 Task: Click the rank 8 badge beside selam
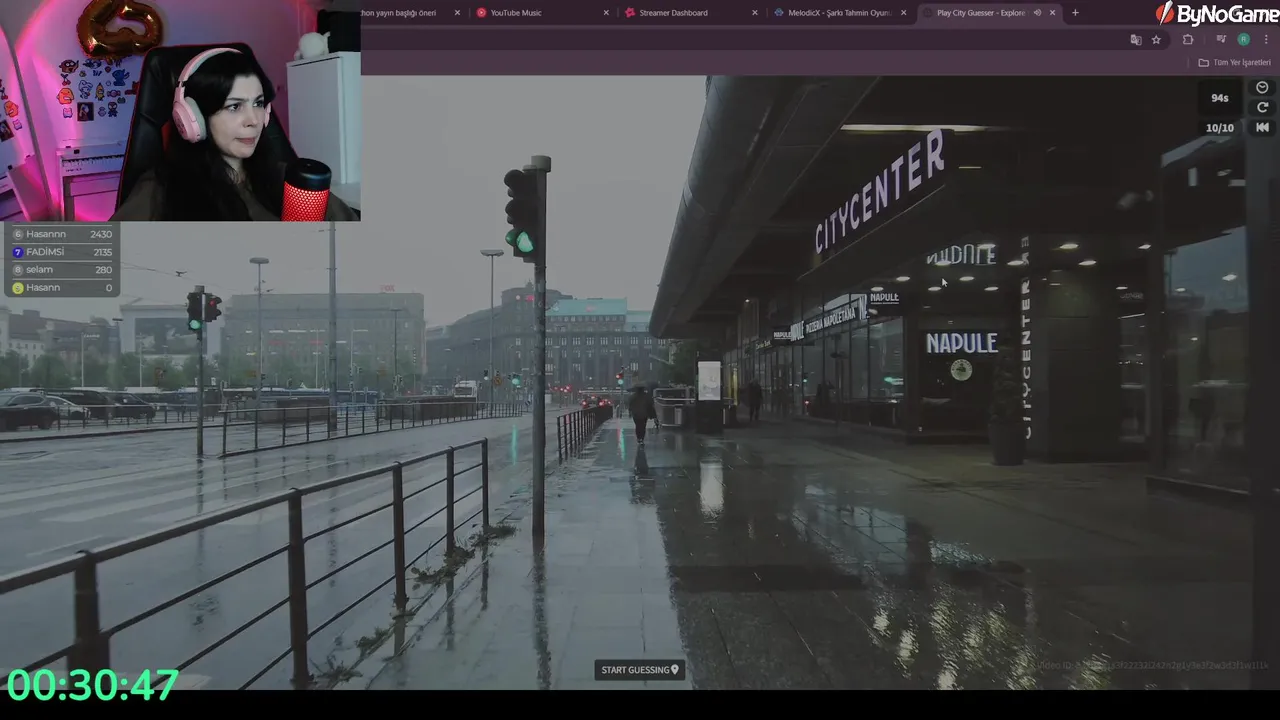[x=17, y=270]
